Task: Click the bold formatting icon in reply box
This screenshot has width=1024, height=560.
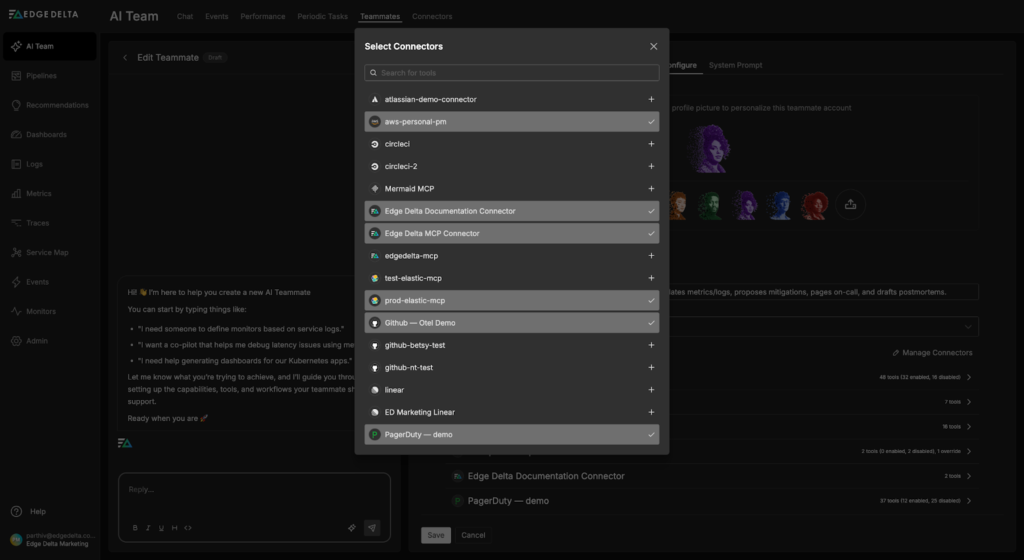Action: pyautogui.click(x=135, y=527)
